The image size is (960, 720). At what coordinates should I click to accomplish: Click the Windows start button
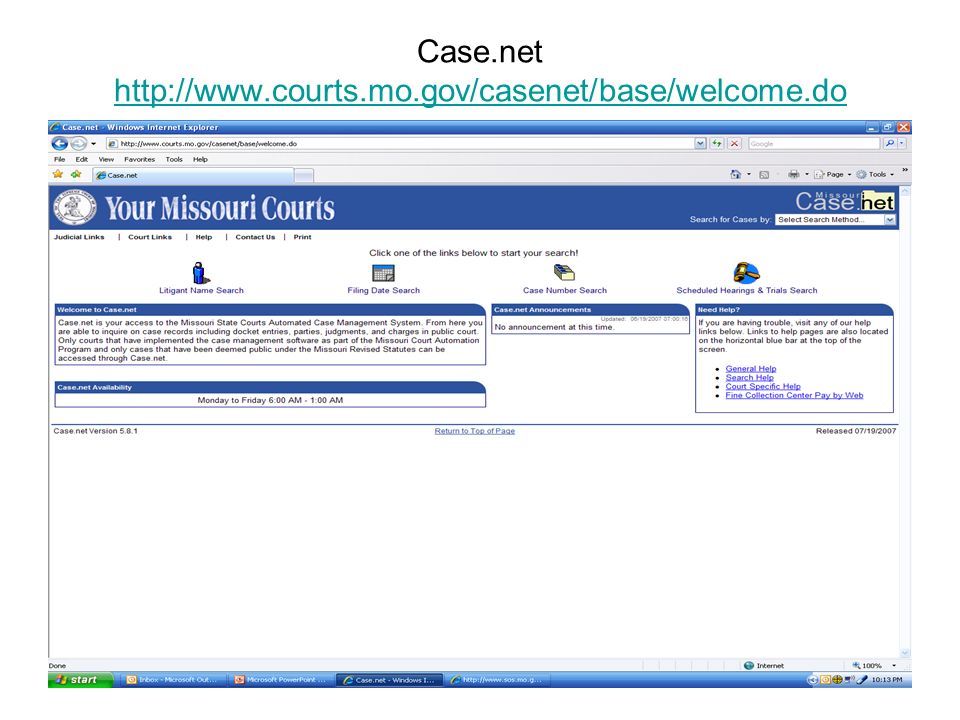point(81,680)
